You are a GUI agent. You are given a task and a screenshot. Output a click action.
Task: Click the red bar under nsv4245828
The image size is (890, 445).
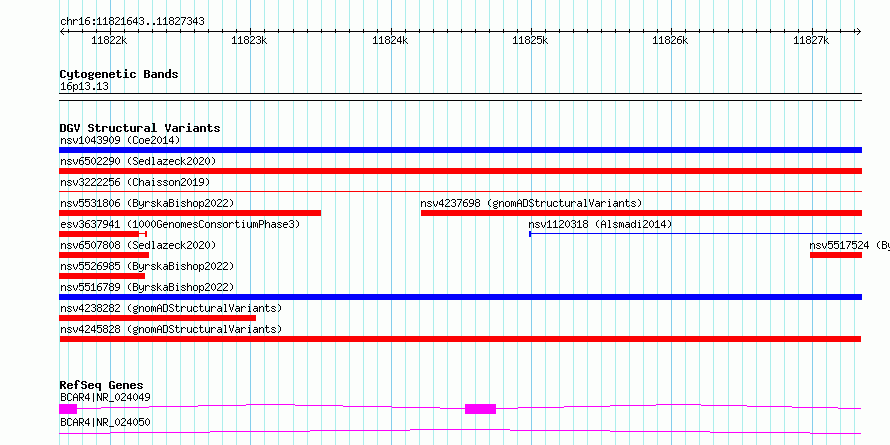point(460,339)
